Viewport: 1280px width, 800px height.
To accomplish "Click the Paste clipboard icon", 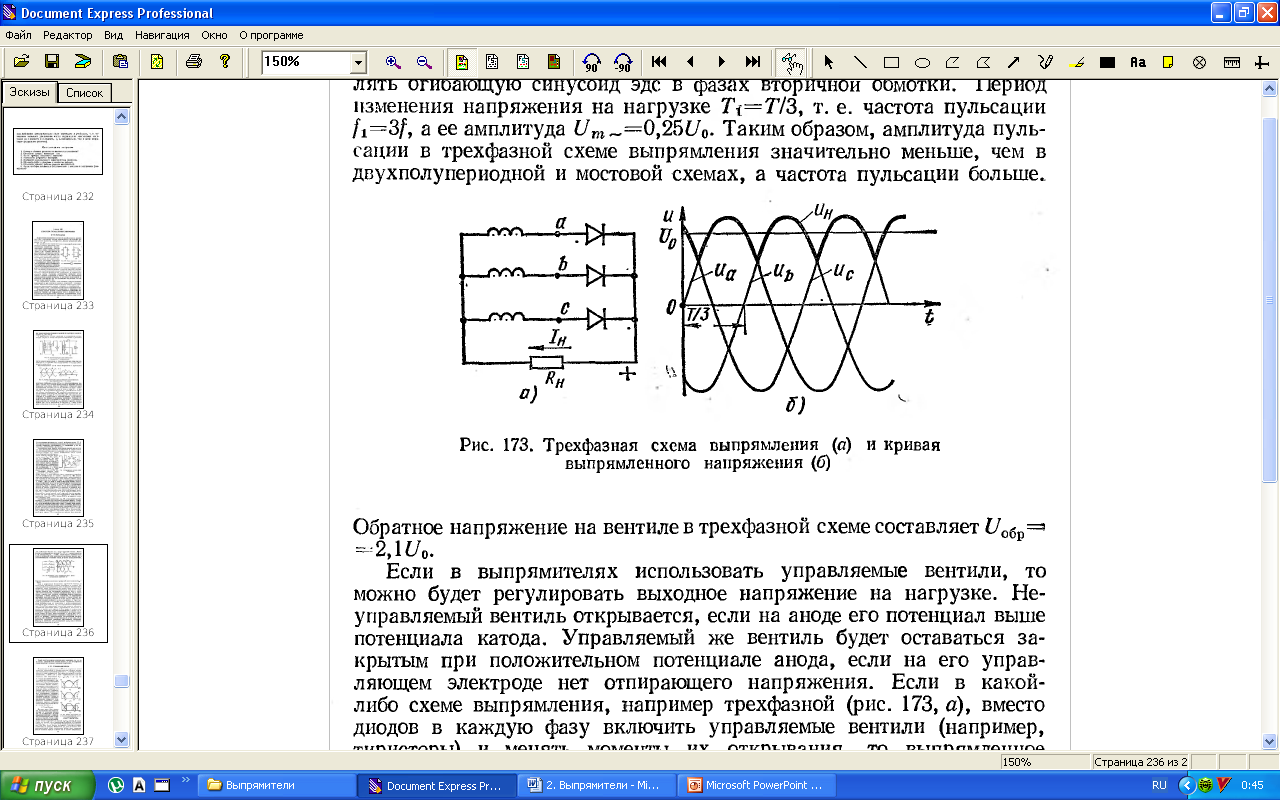I will pyautogui.click(x=120, y=61).
